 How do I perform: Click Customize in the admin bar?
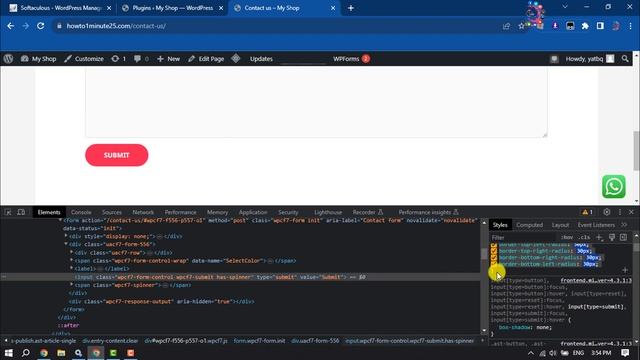pyautogui.click(x=84, y=59)
